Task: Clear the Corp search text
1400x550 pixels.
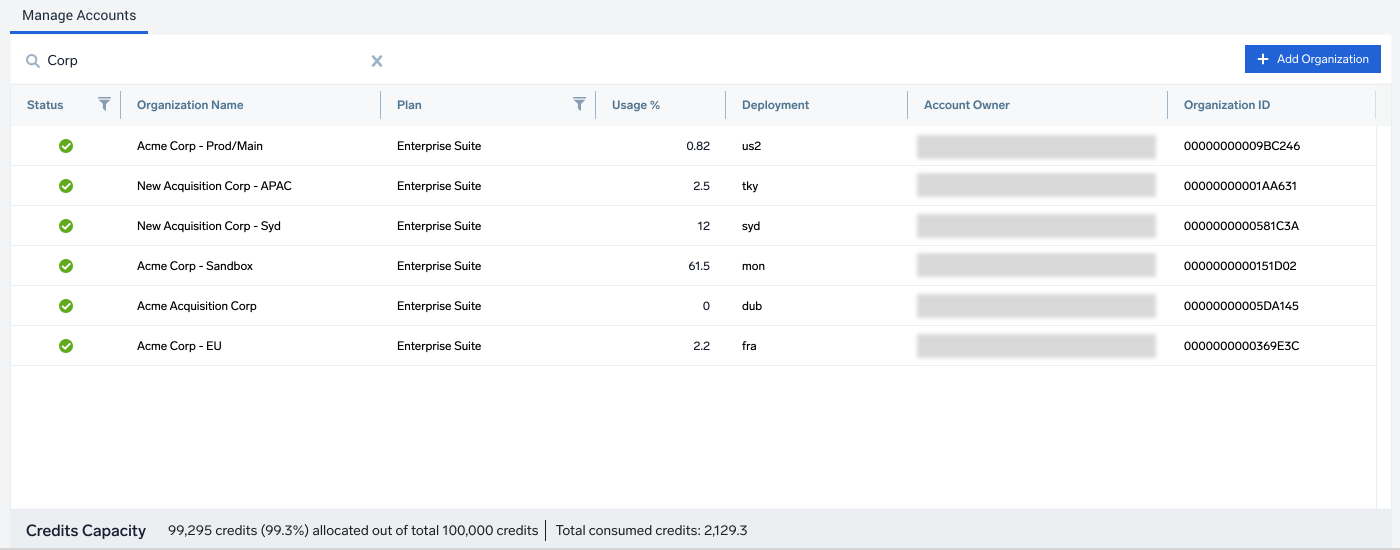Action: tap(377, 61)
